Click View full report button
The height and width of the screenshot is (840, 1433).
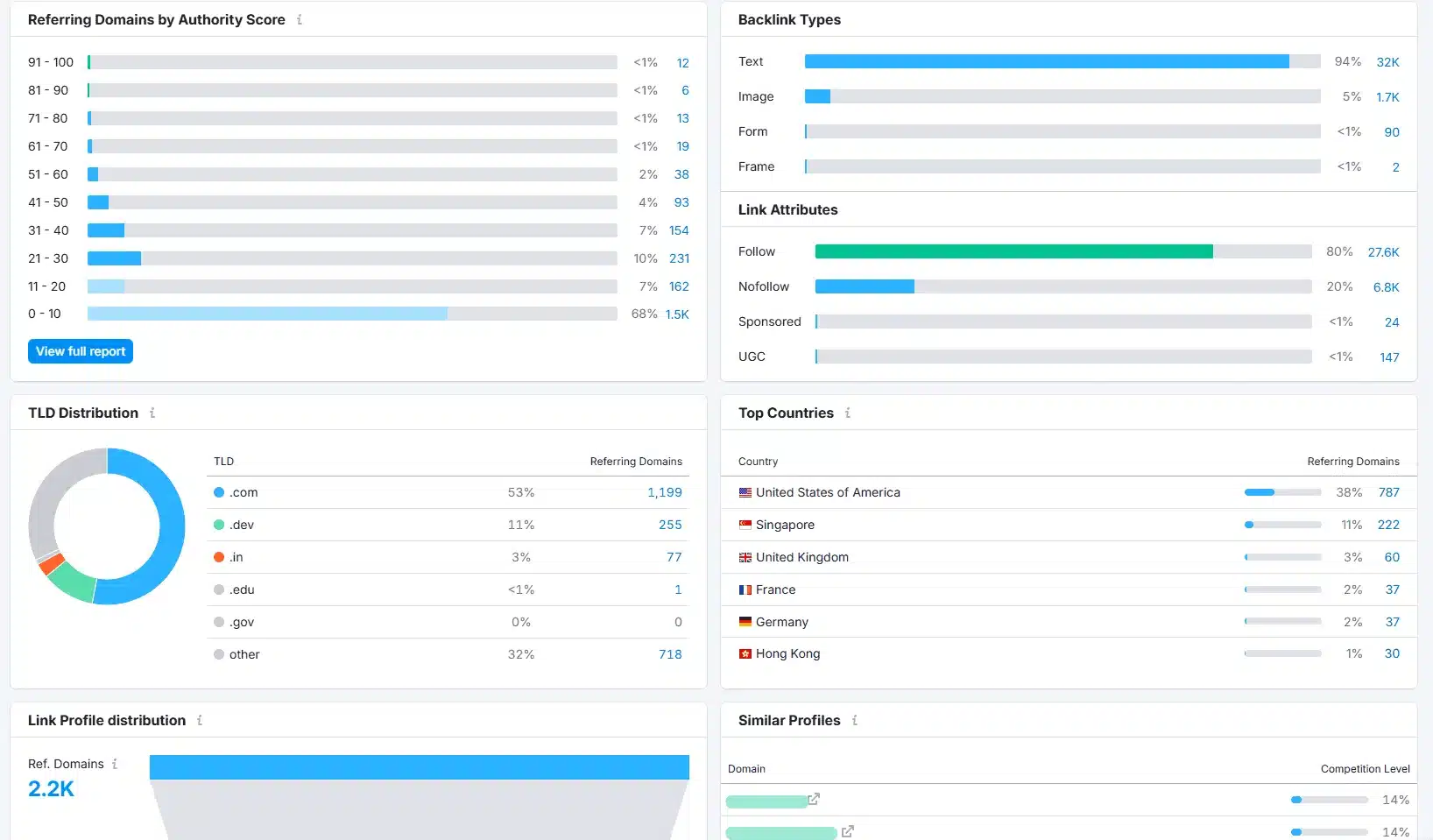point(81,351)
